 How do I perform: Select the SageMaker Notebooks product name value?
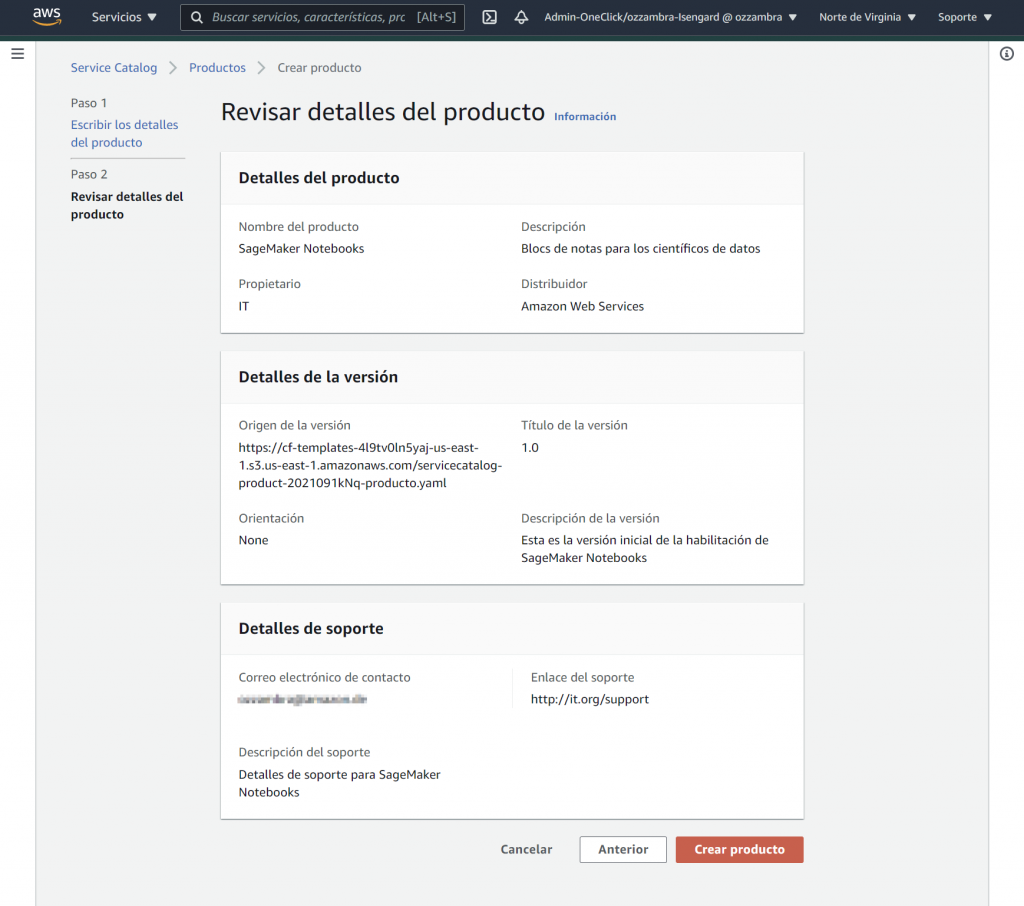click(x=301, y=248)
